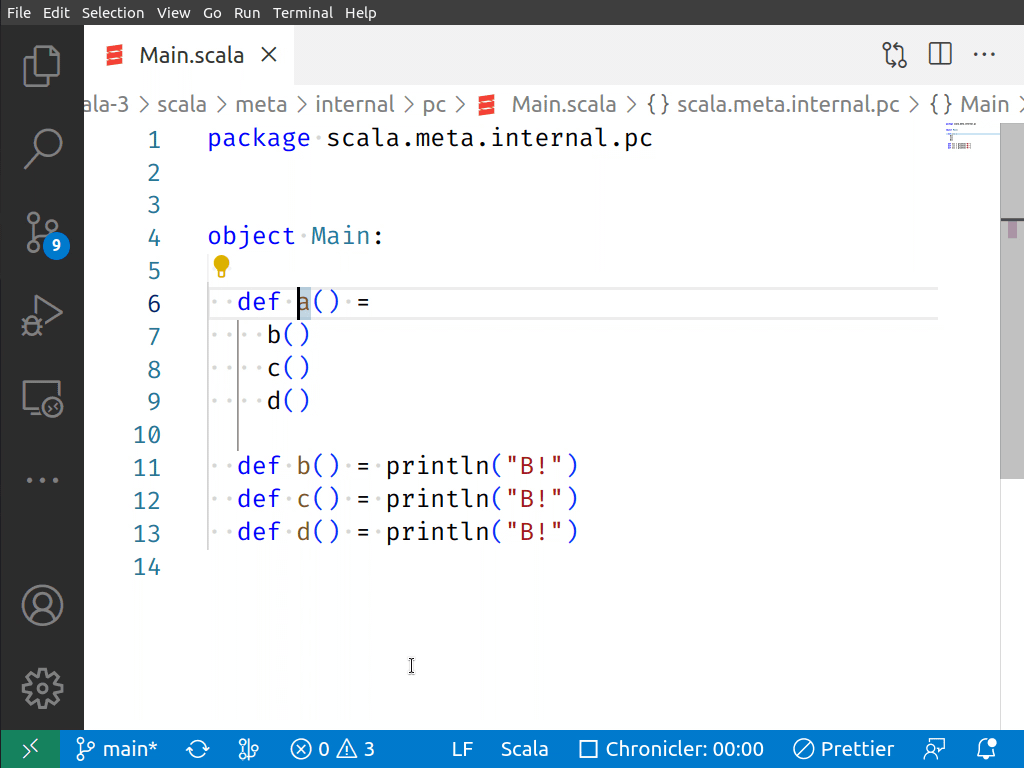Click "B!" string on line 13

(534, 532)
